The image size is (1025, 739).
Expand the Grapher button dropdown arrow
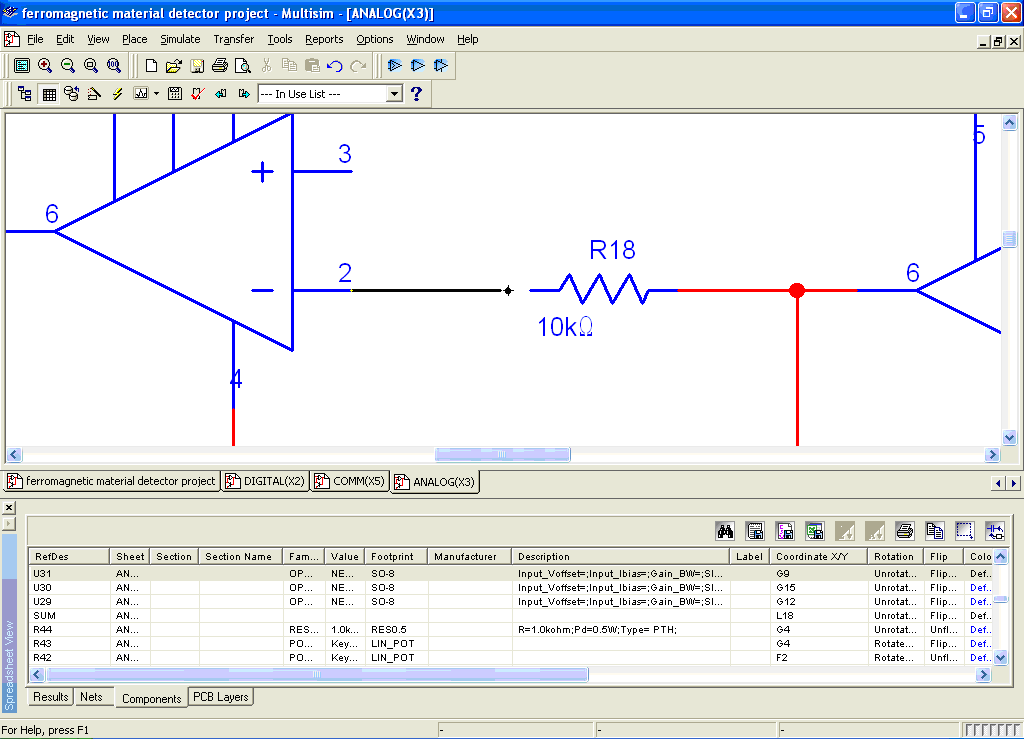(156, 94)
